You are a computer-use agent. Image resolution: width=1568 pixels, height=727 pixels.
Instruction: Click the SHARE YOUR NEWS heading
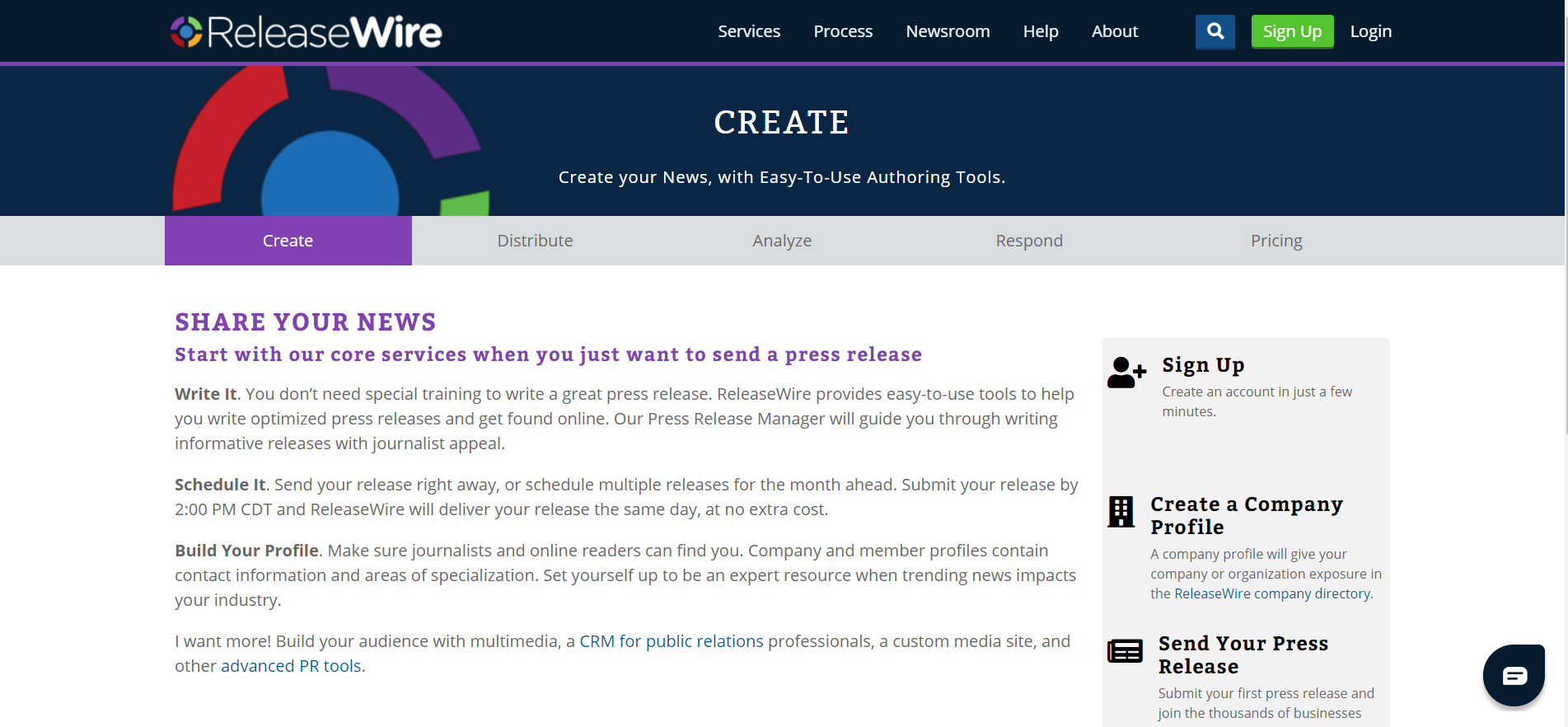click(306, 321)
